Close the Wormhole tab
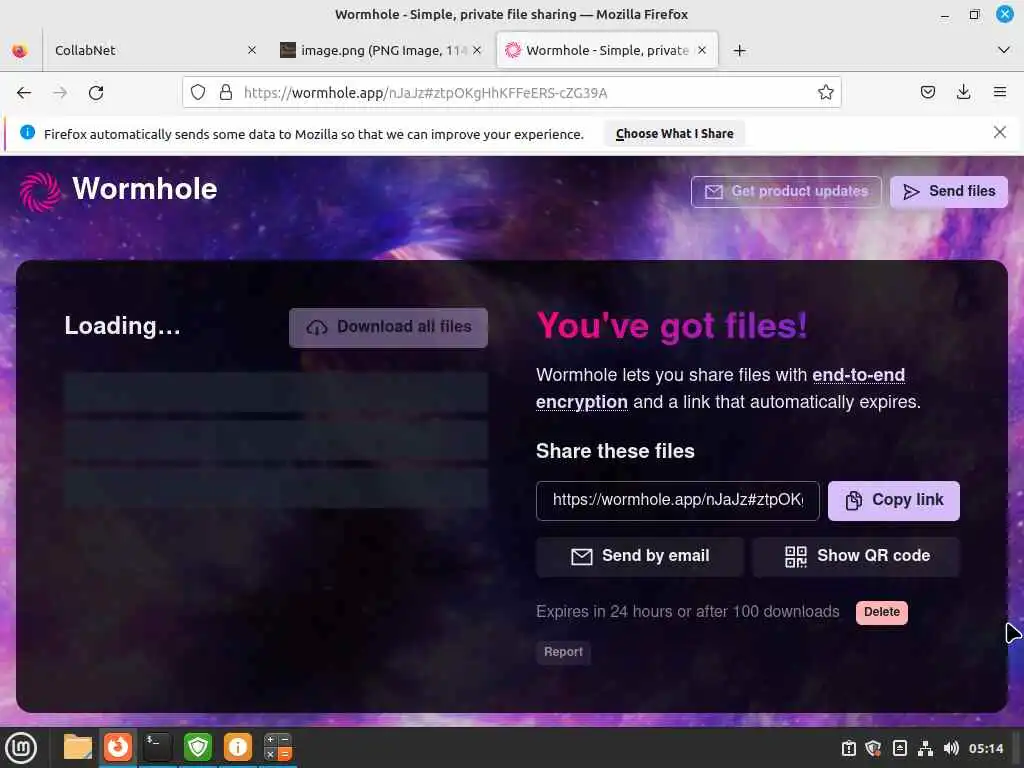Screen dimensions: 1024x768 click(702, 50)
